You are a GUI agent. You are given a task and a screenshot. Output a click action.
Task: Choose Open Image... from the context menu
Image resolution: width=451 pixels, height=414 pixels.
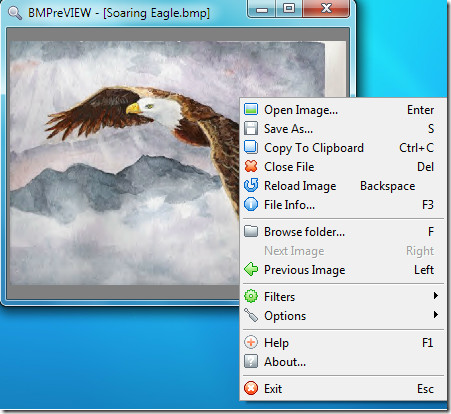pos(343,110)
